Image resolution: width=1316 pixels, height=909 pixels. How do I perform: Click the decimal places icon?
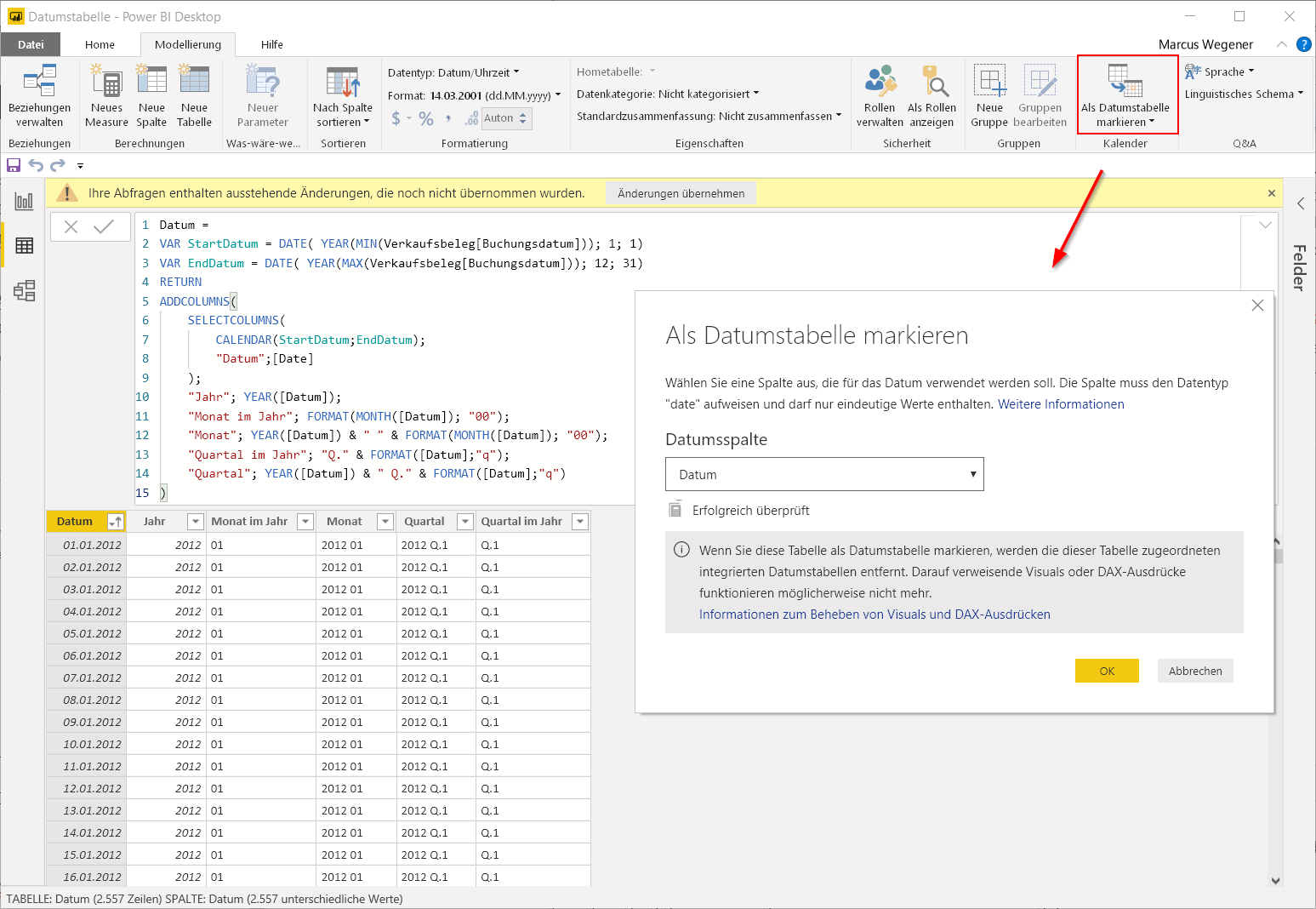471,118
